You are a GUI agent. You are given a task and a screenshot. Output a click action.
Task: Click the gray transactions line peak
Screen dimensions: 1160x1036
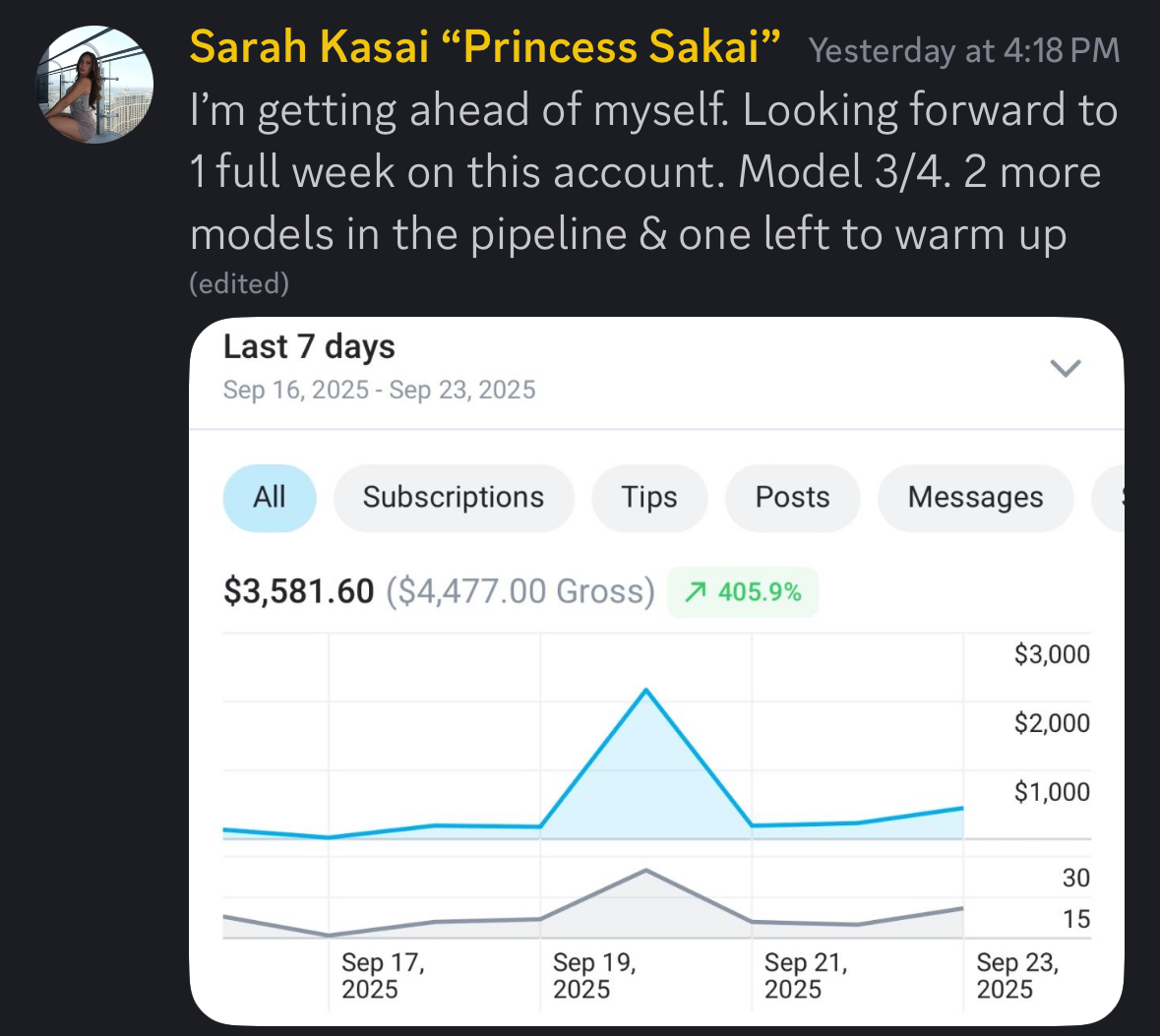(645, 870)
